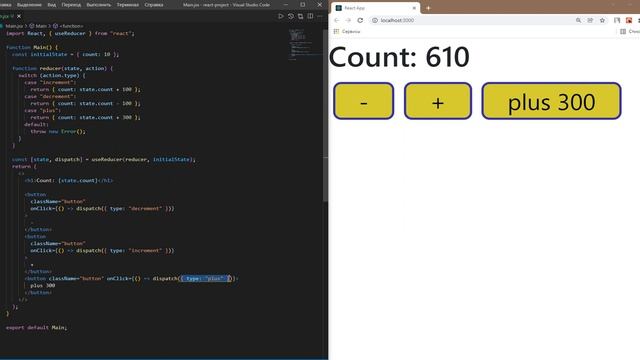Click the import React code line
Viewport: 640px width, 360px height.
tap(70, 33)
